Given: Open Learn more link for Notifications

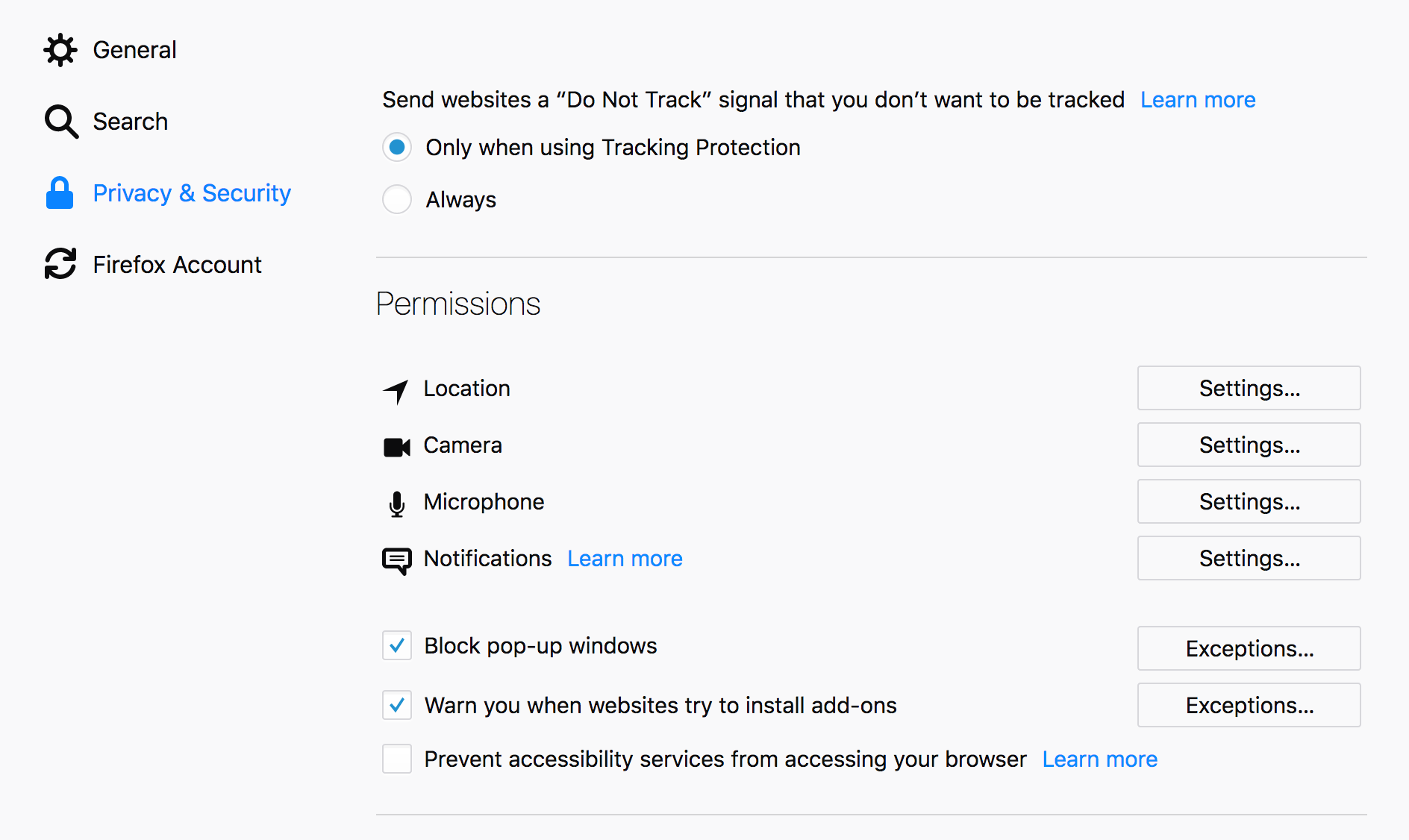Looking at the screenshot, I should point(625,559).
